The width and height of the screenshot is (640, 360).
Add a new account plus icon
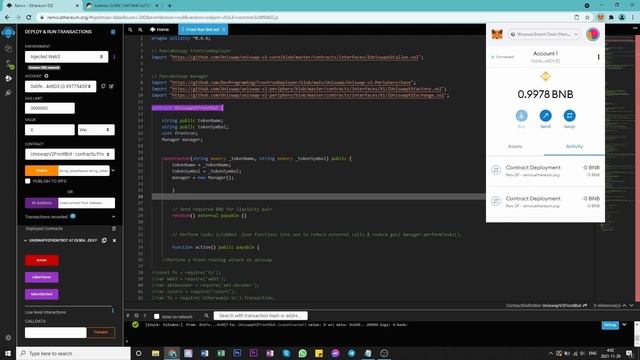coord(46,76)
